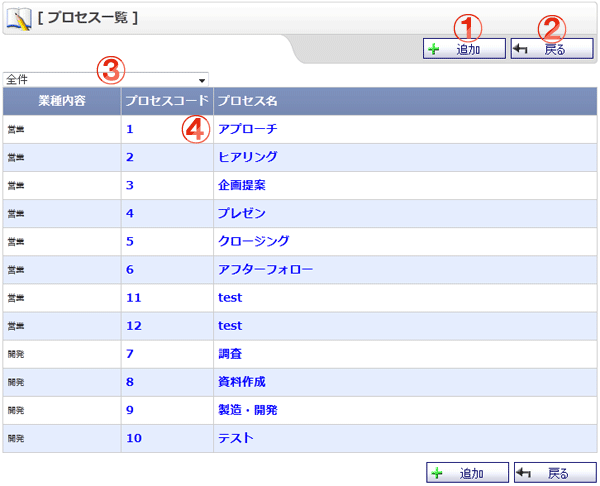Open the プレゼン process link

coord(241,213)
